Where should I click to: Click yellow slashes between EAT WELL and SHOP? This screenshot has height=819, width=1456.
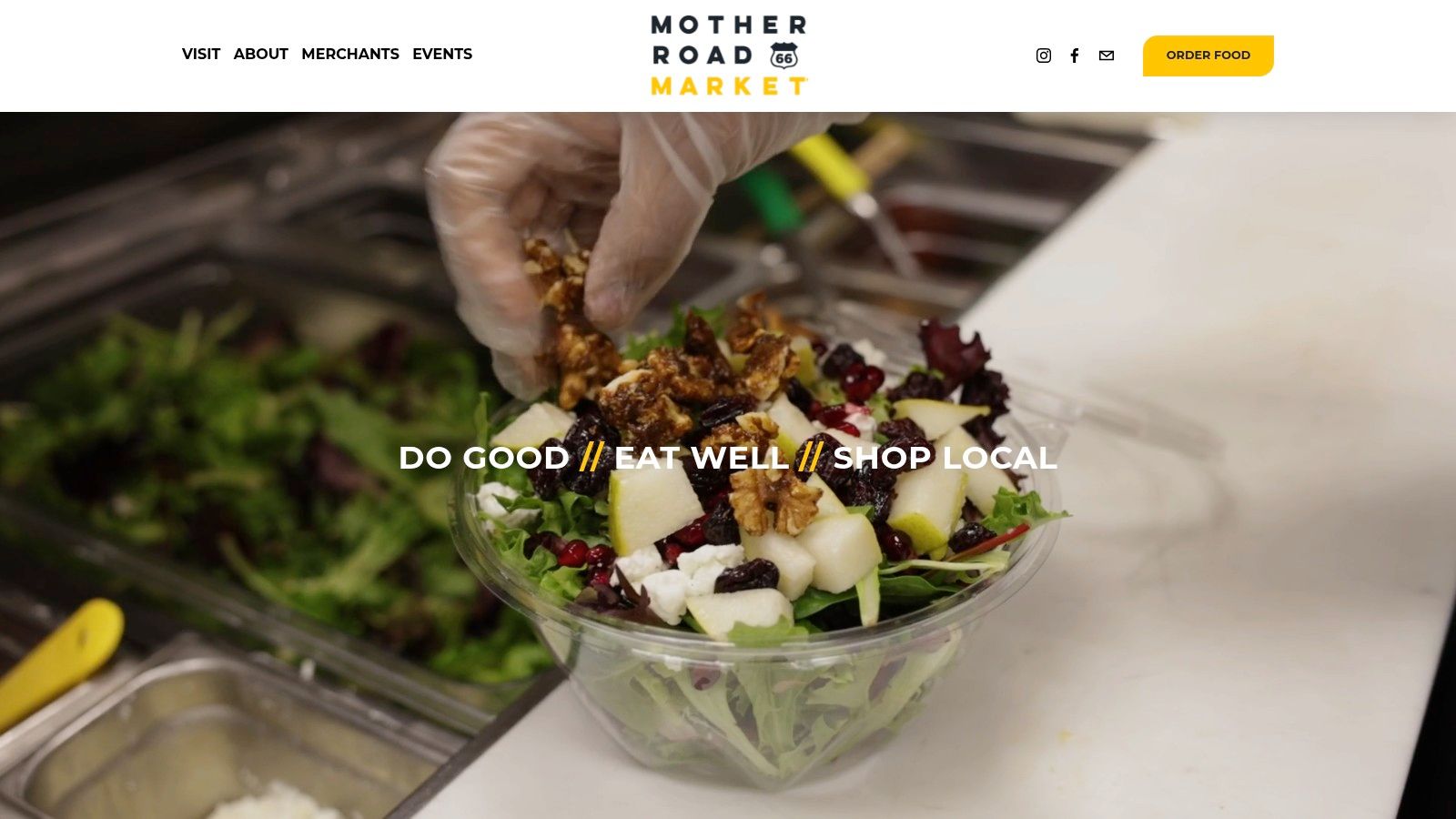click(811, 457)
